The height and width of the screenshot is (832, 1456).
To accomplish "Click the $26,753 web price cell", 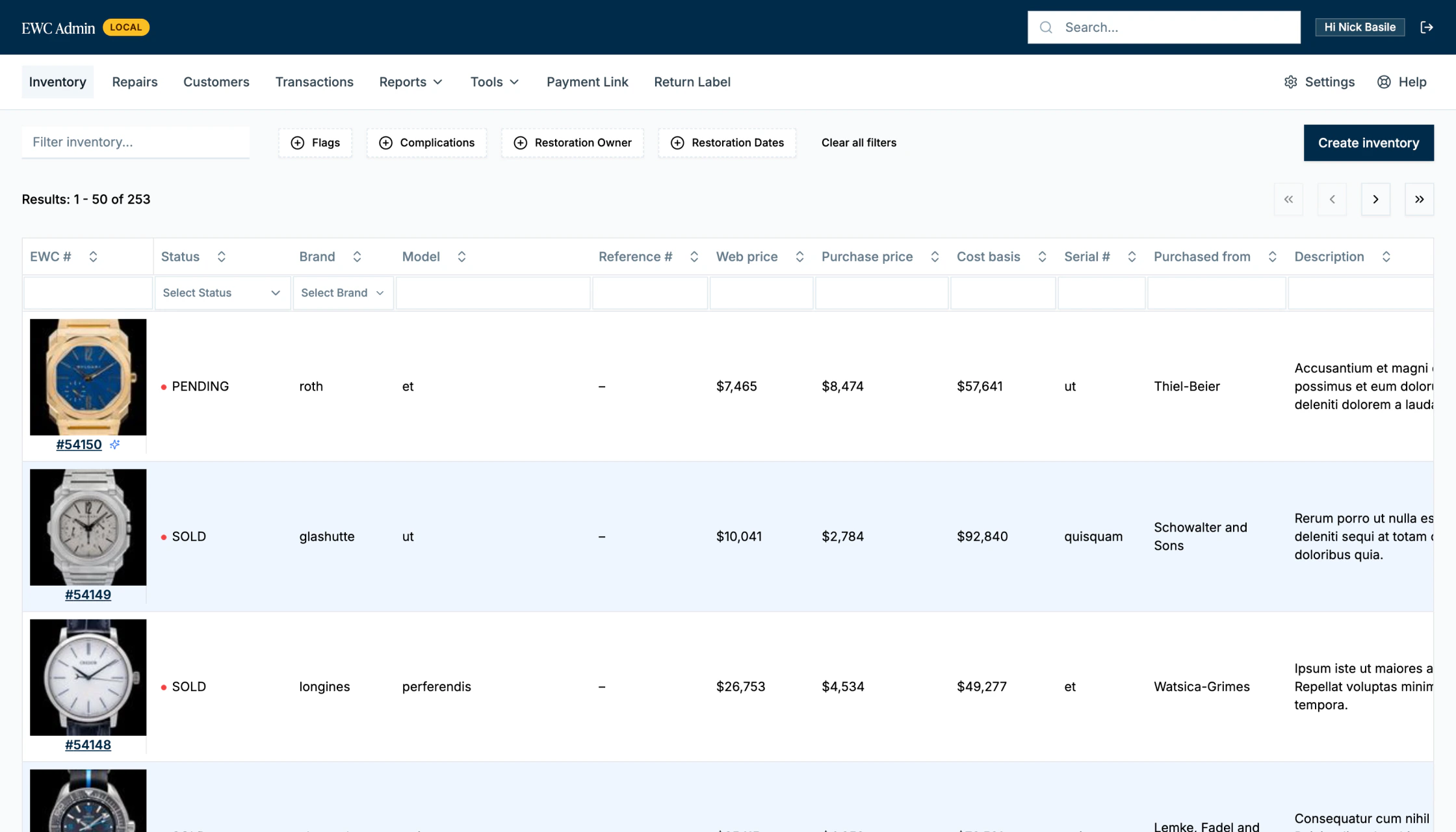I will pos(740,687).
